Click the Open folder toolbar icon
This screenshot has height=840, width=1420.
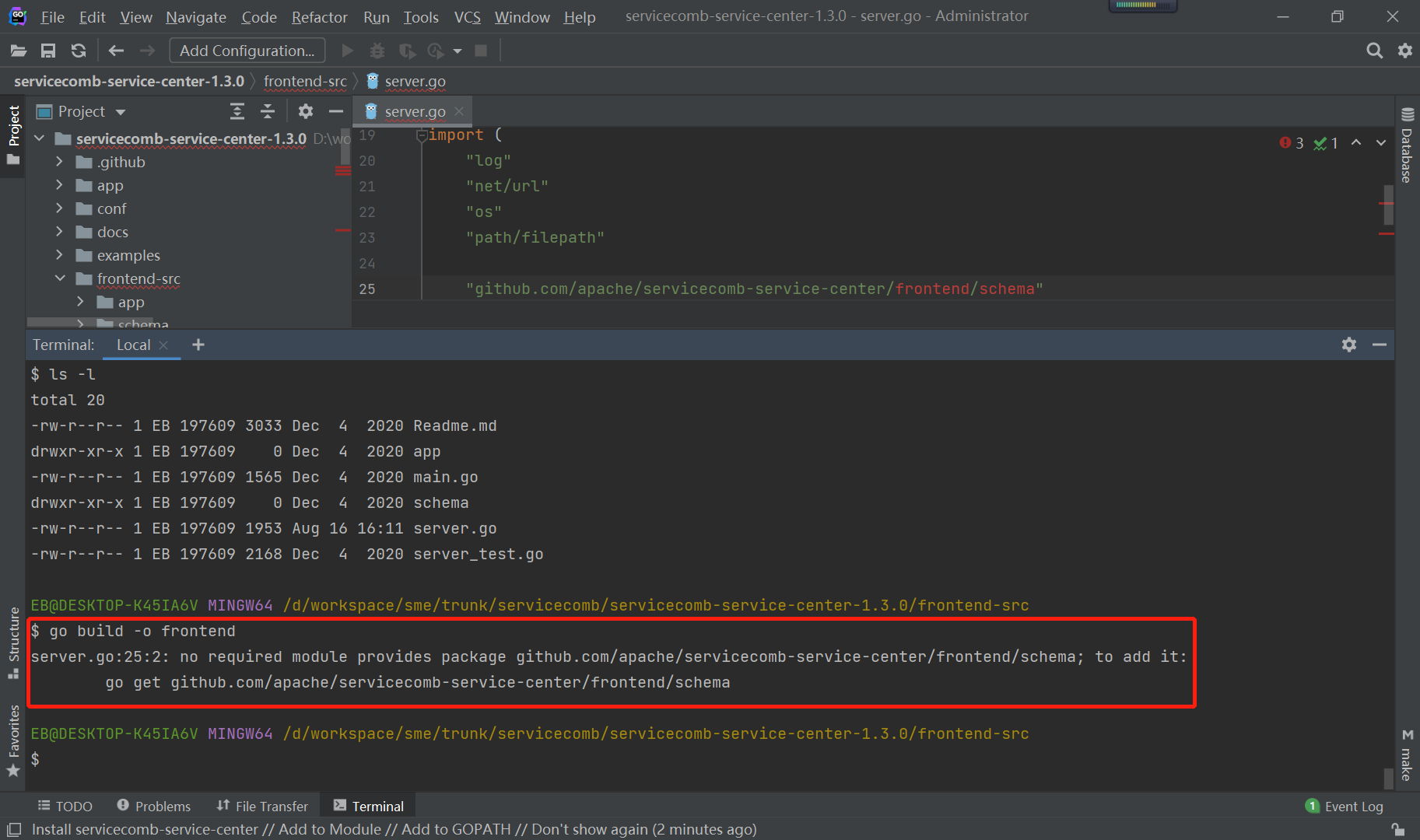[x=19, y=51]
